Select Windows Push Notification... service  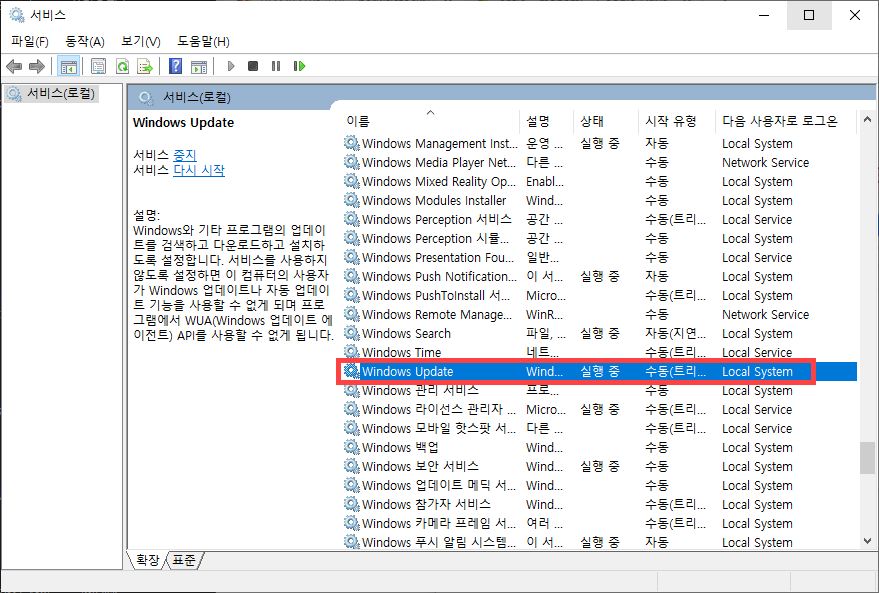click(x=599, y=277)
